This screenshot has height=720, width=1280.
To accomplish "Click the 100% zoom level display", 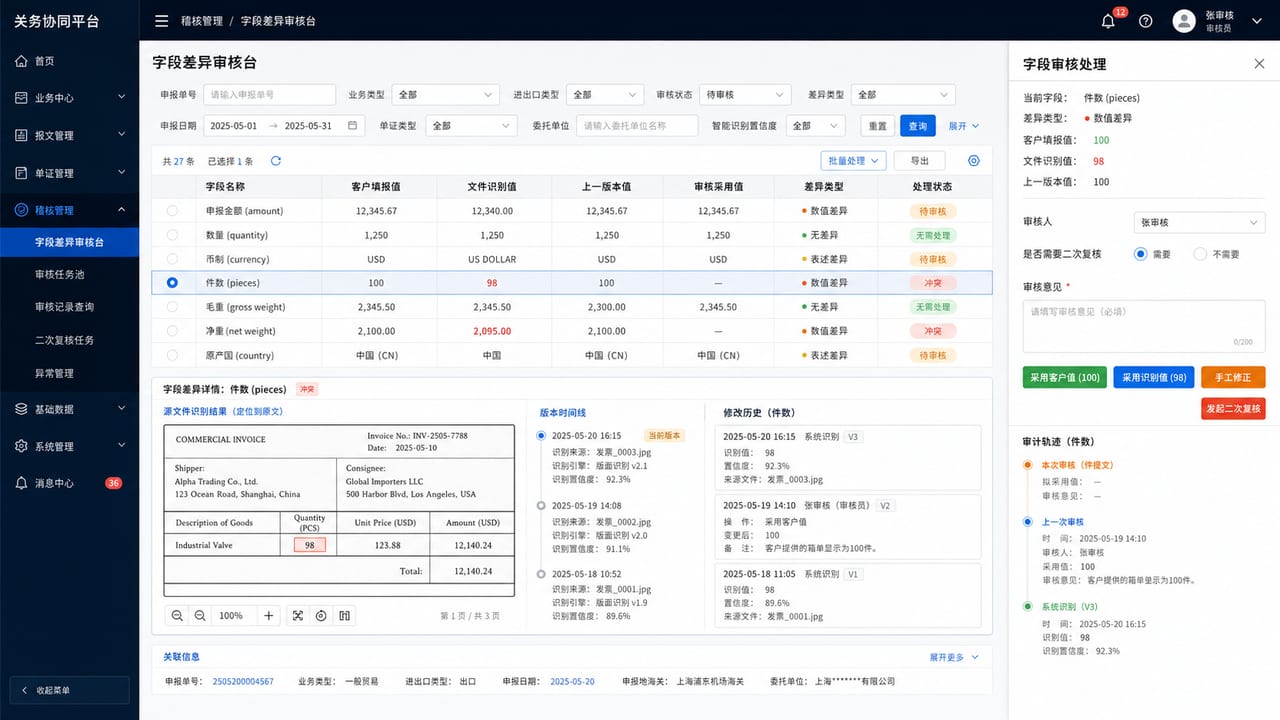I will [x=231, y=616].
